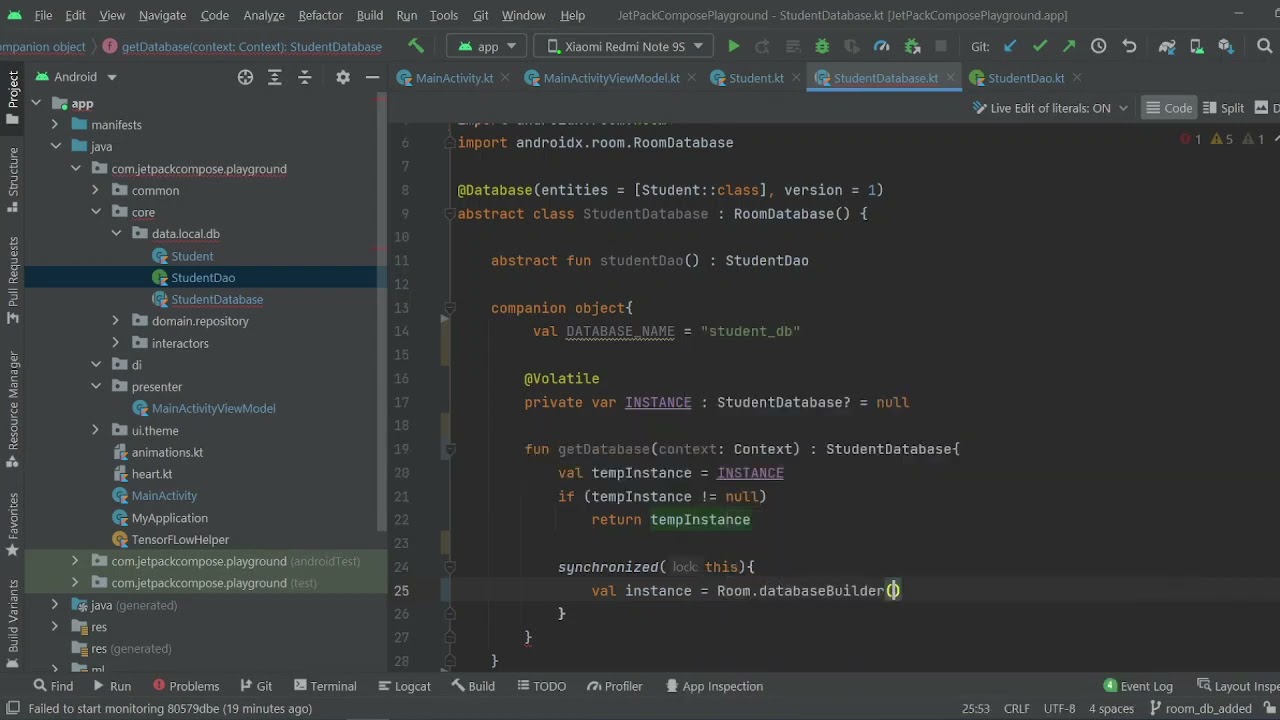The image size is (1280, 720).
Task: Click Select Opened File target icon in project panel
Action: click(x=245, y=77)
